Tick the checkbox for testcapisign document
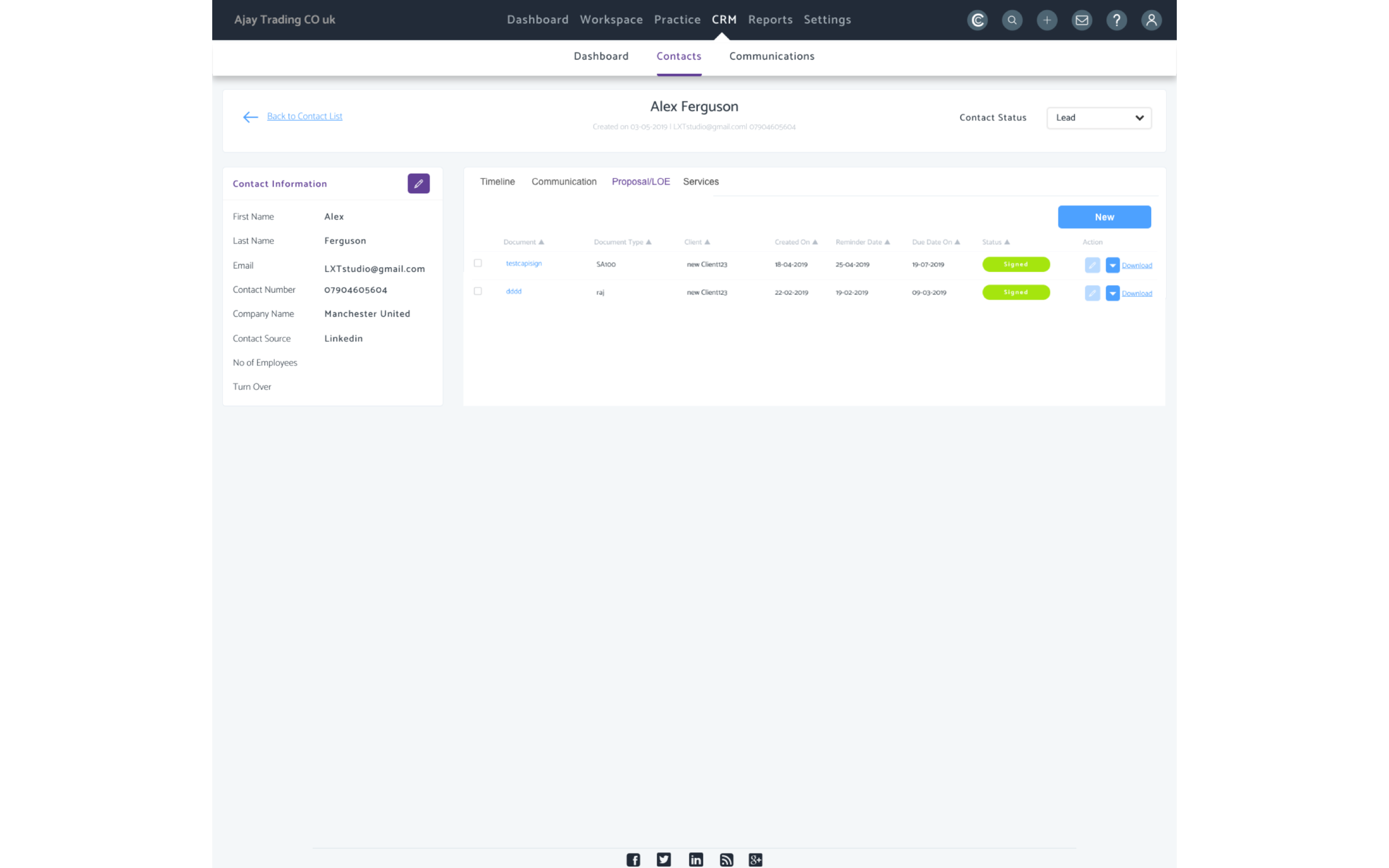Viewport: 1389px width, 868px height. (478, 263)
